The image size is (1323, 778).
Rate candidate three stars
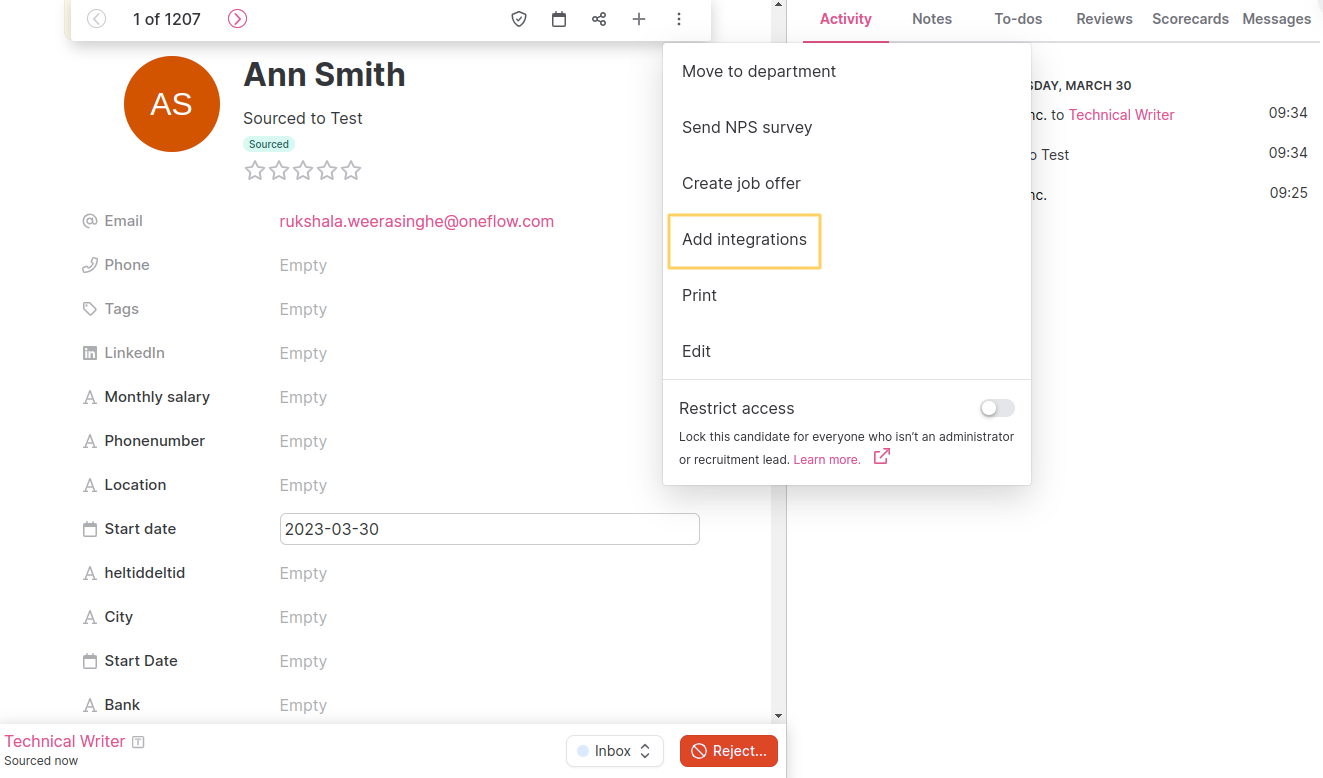tap(303, 171)
